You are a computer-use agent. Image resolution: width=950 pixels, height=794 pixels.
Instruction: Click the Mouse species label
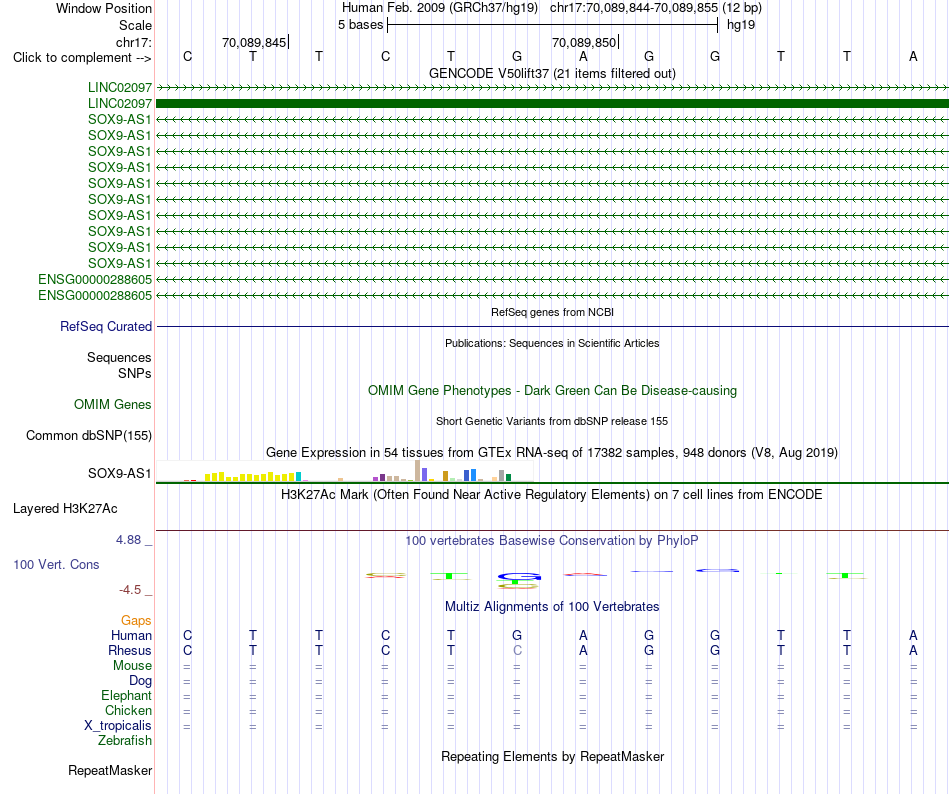(x=132, y=666)
